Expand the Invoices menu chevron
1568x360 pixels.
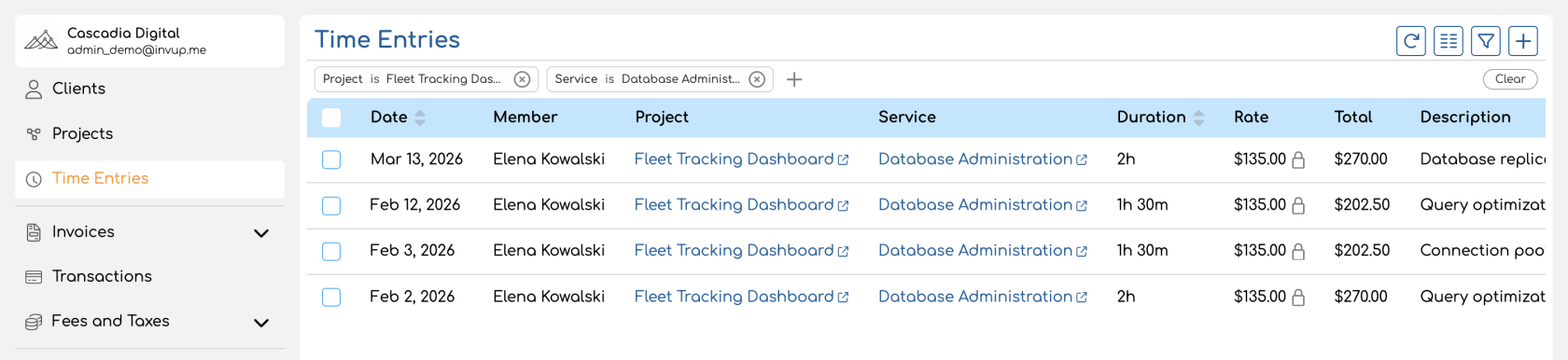(x=261, y=232)
